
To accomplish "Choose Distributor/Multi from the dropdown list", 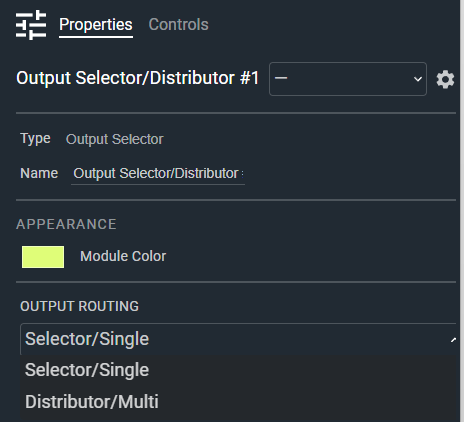I will 238,402.
